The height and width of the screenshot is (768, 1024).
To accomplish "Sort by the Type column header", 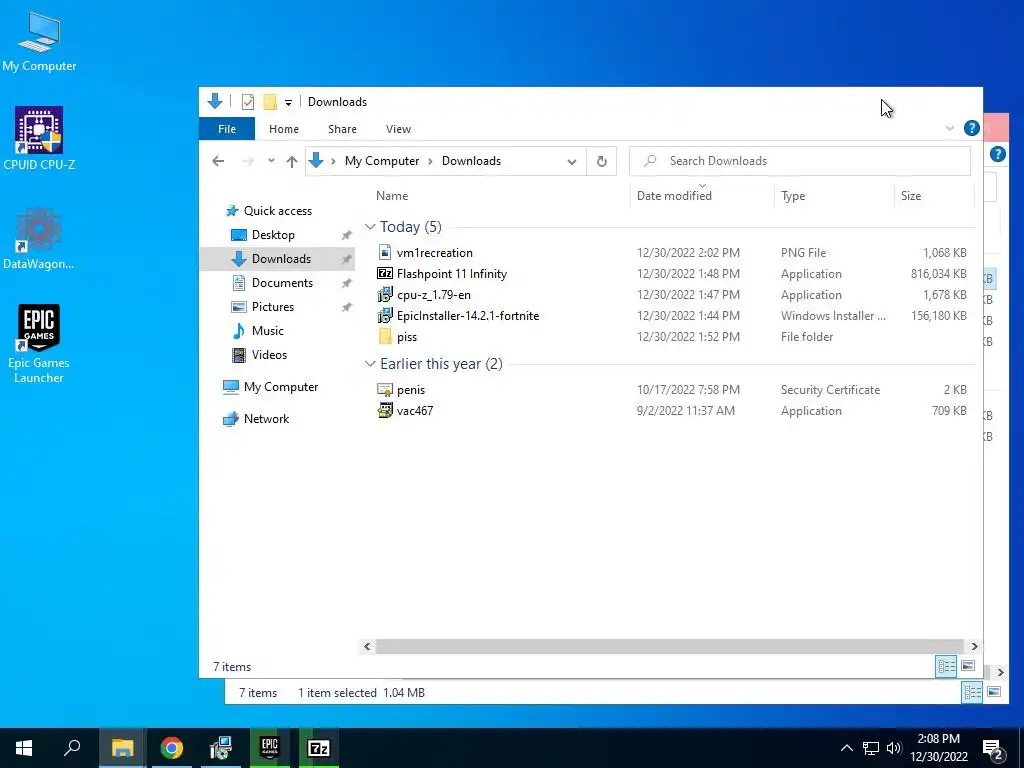I will (x=793, y=195).
